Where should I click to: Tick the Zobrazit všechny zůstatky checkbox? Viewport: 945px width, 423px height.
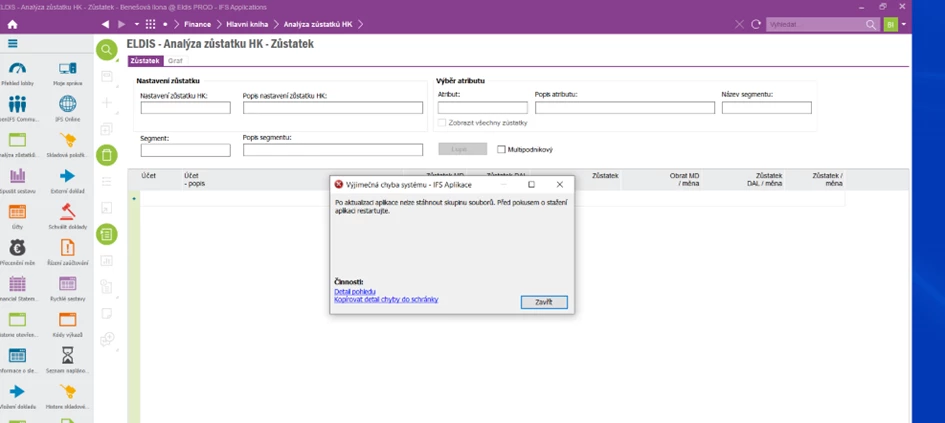[442, 123]
